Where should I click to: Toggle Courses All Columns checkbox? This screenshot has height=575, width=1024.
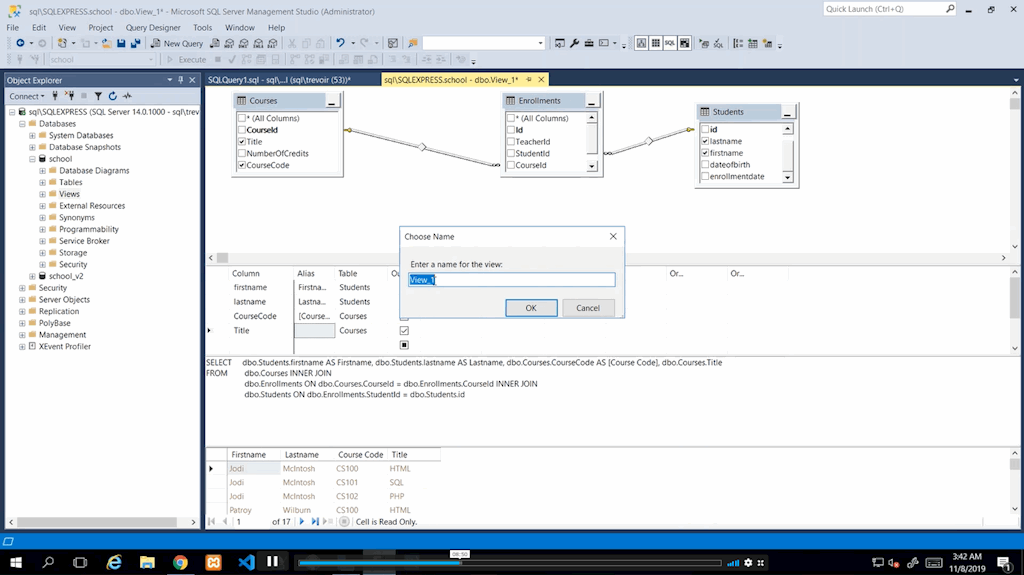[x=242, y=118]
